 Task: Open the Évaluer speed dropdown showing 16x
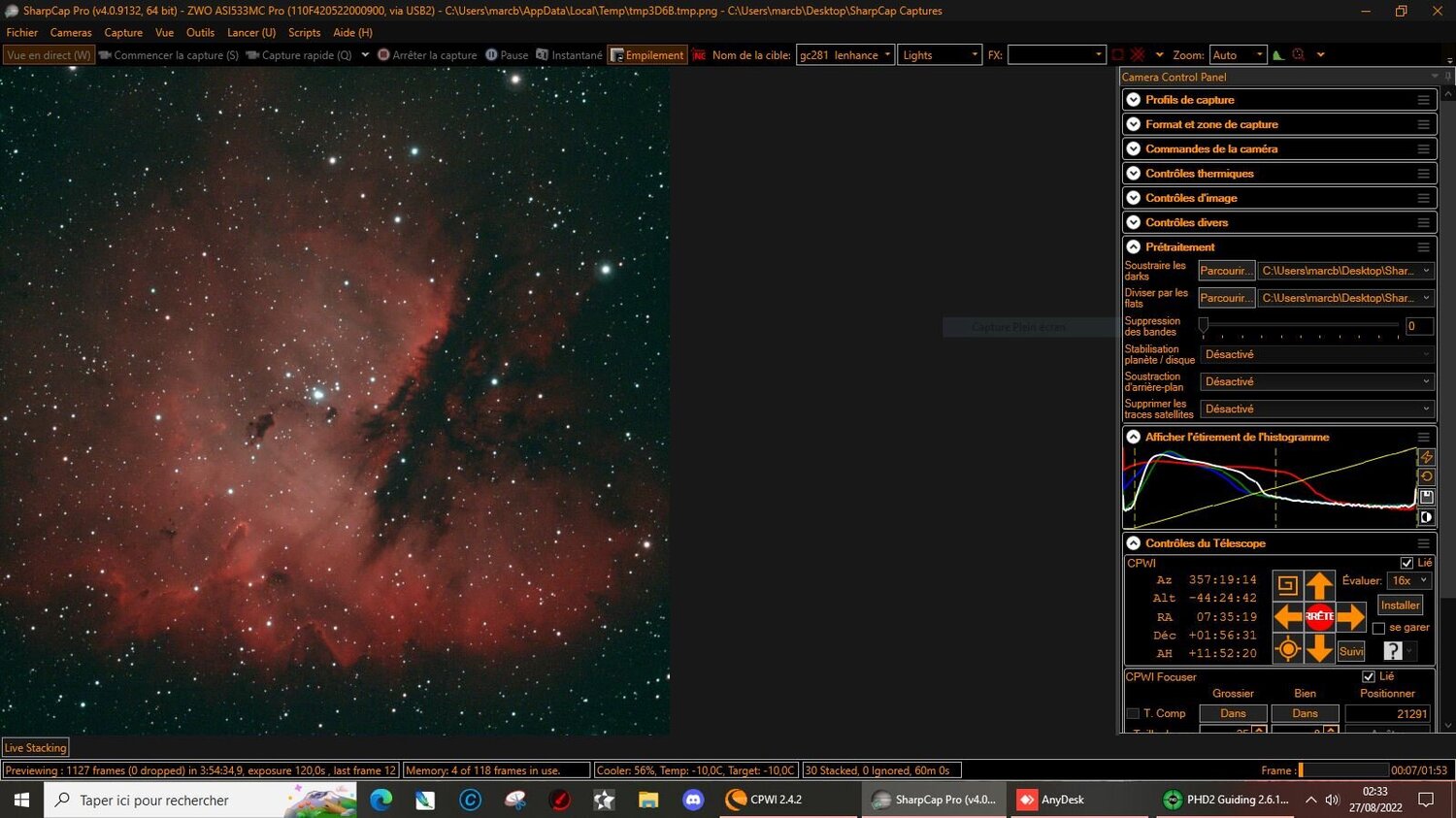1407,580
